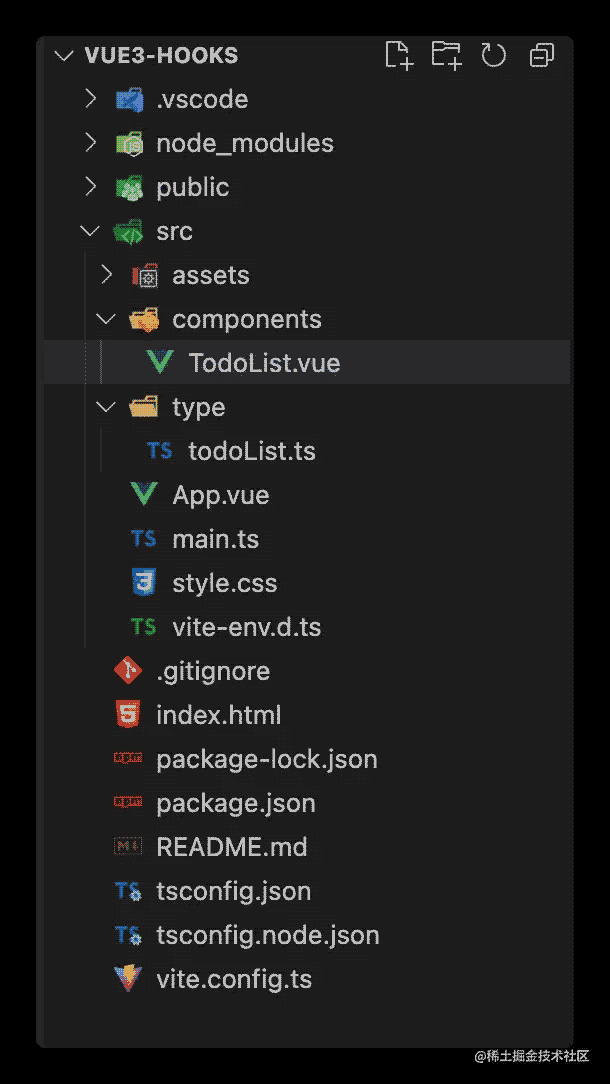Expand the node_modules folder
Viewport: 610px width, 1084px height.
point(90,143)
